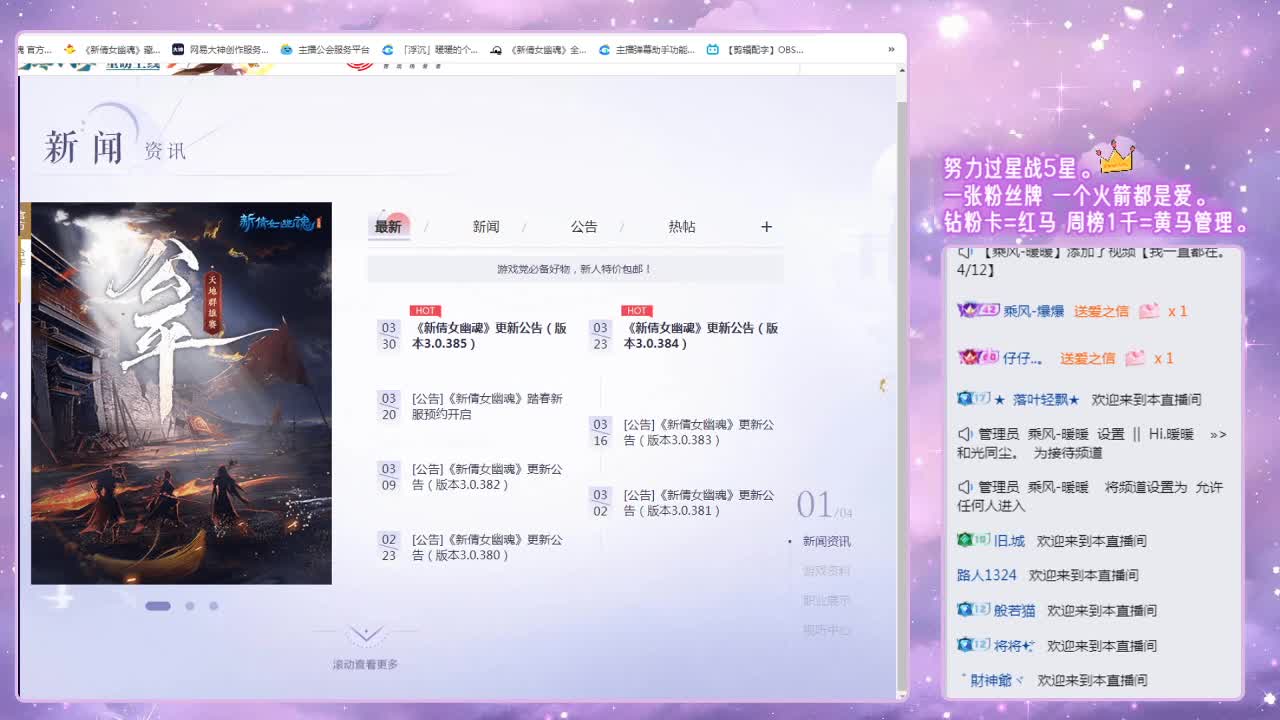The height and width of the screenshot is (720, 1280).
Task: Select 视听中心 in the section navigation
Action: [827, 630]
